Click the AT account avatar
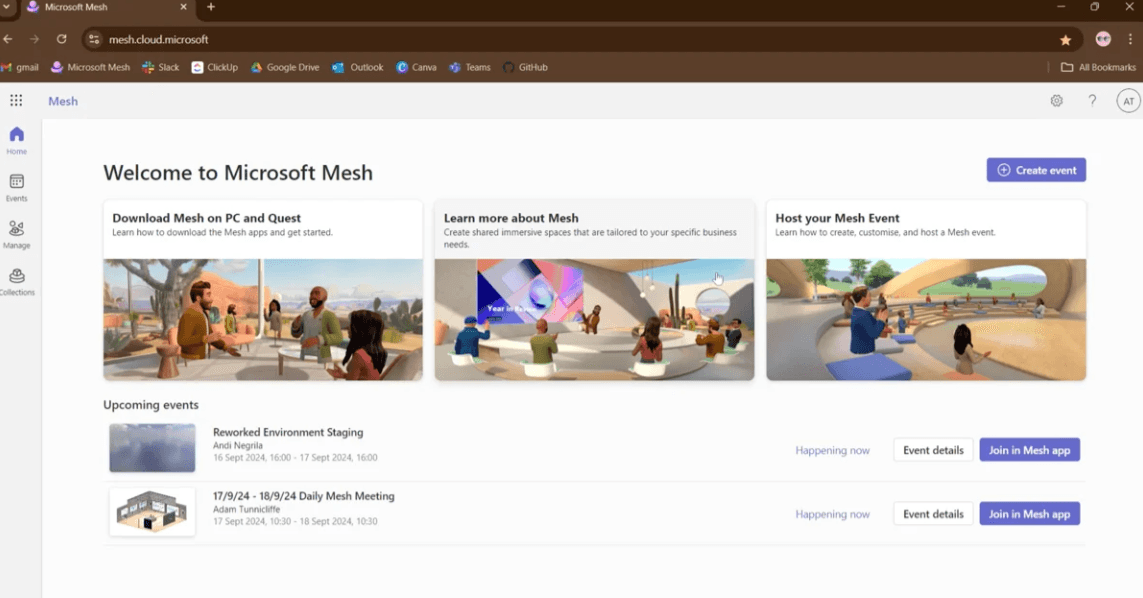Screen dimensions: 1143x598 1128,100
